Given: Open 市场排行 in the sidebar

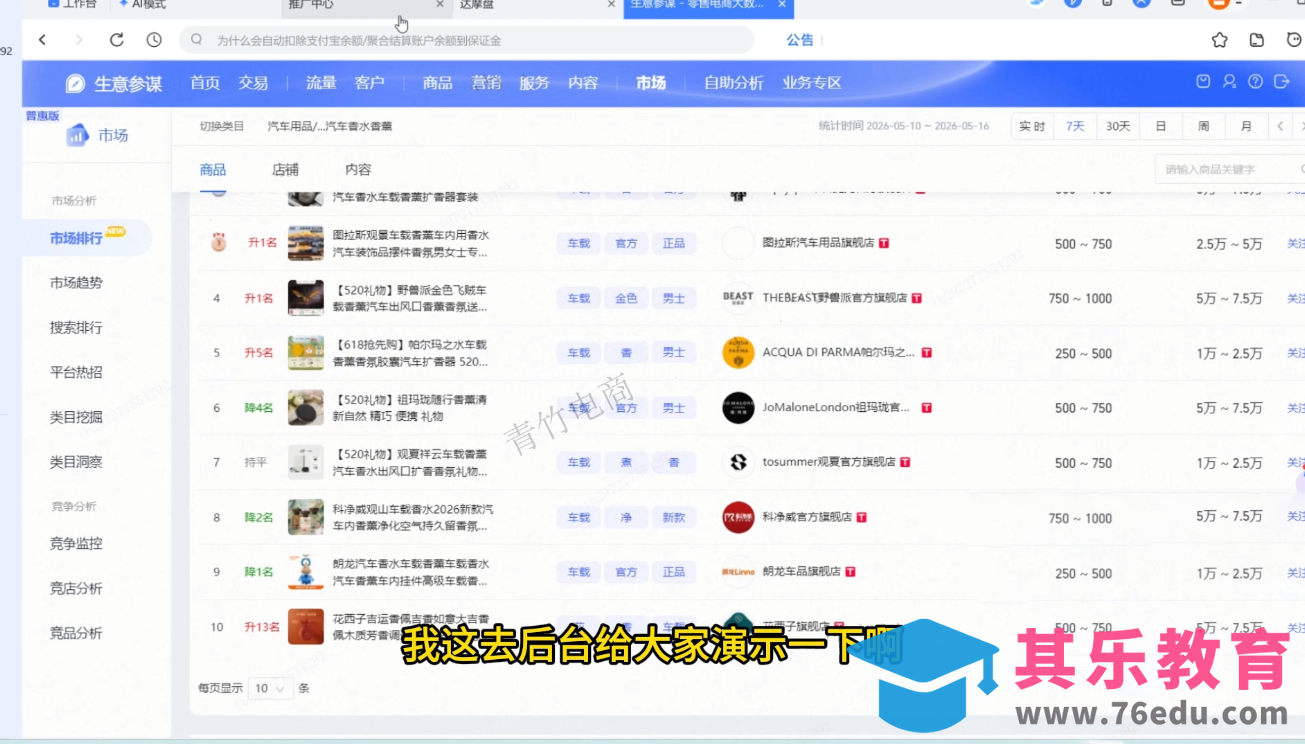Looking at the screenshot, I should coord(76,238).
